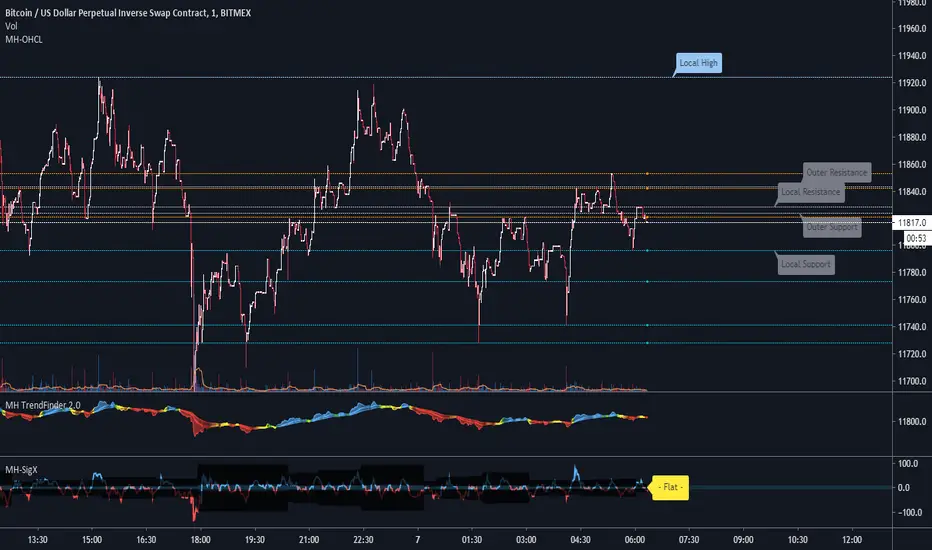This screenshot has height=550, width=932.
Task: Click the yellow Flat signal label
Action: (671, 488)
